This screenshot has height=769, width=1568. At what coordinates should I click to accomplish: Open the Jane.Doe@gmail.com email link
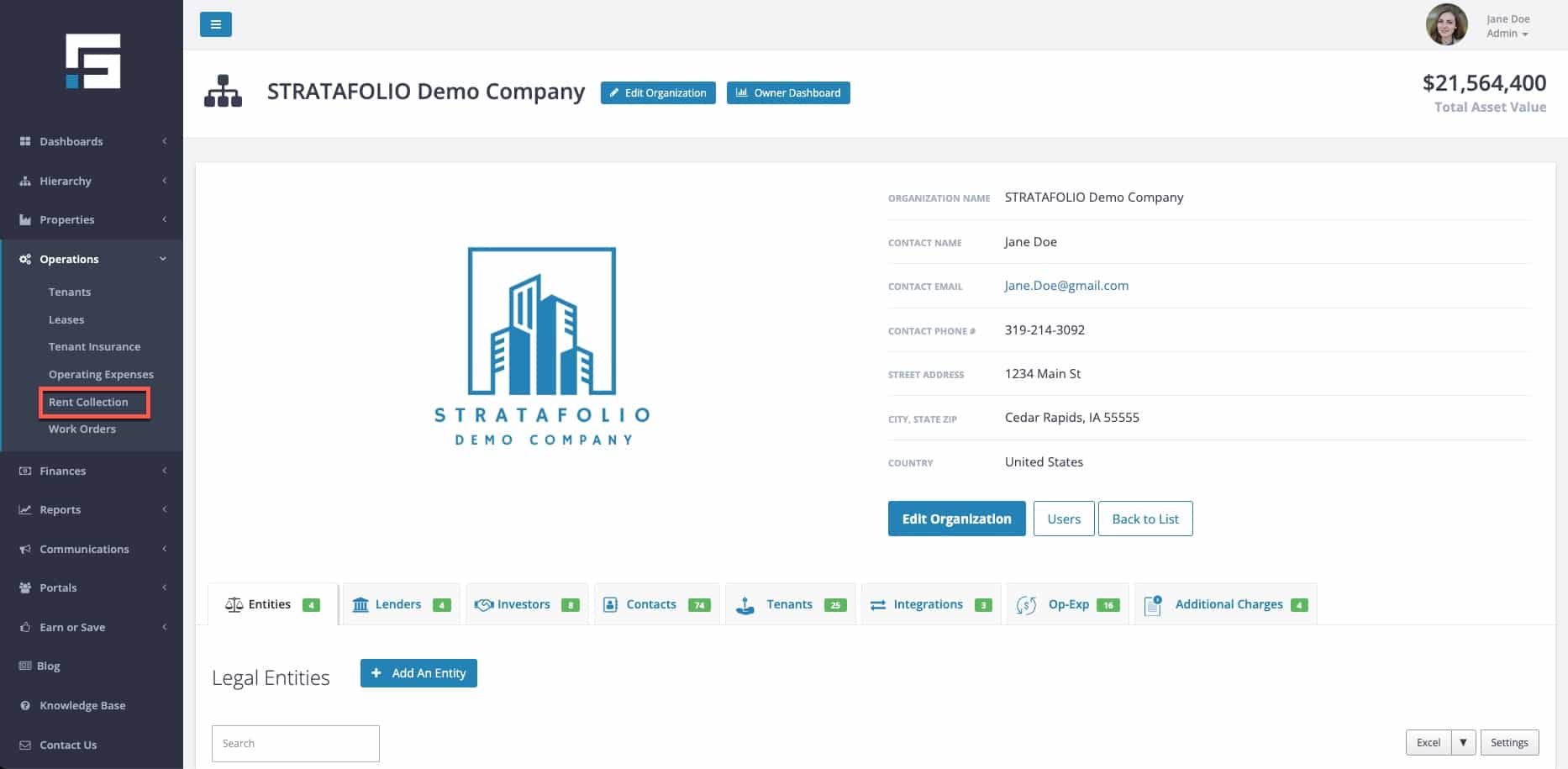(1066, 286)
